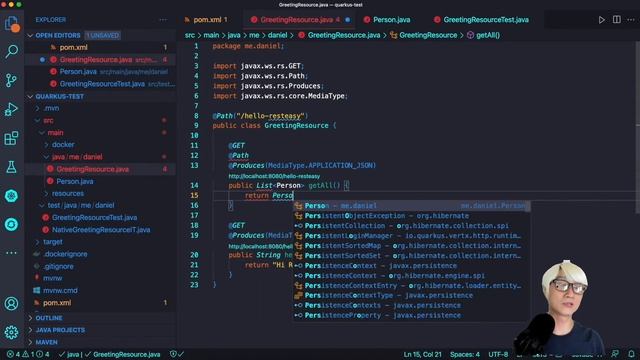Expand the Java Projects section
Viewport: 640px width, 360px height.
(60, 330)
